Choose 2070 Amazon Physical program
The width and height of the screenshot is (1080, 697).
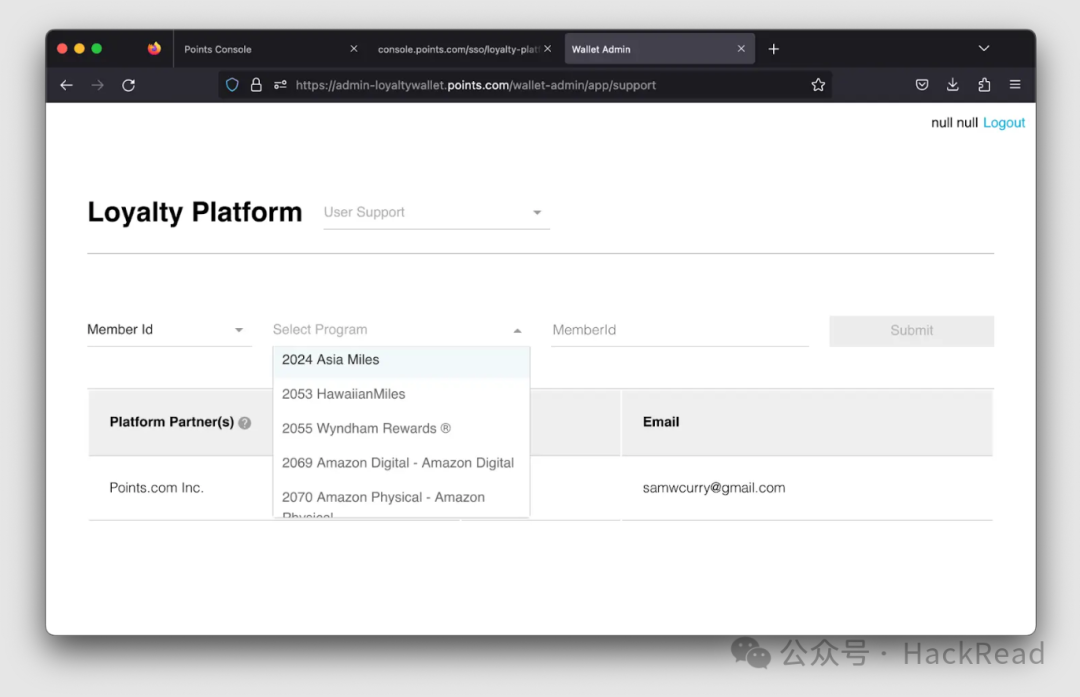tap(402, 499)
